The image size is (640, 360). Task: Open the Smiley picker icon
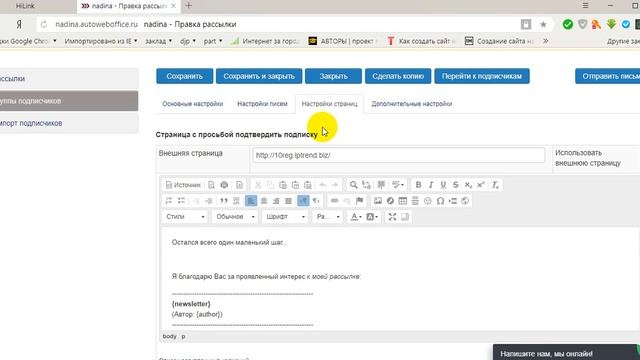point(428,200)
